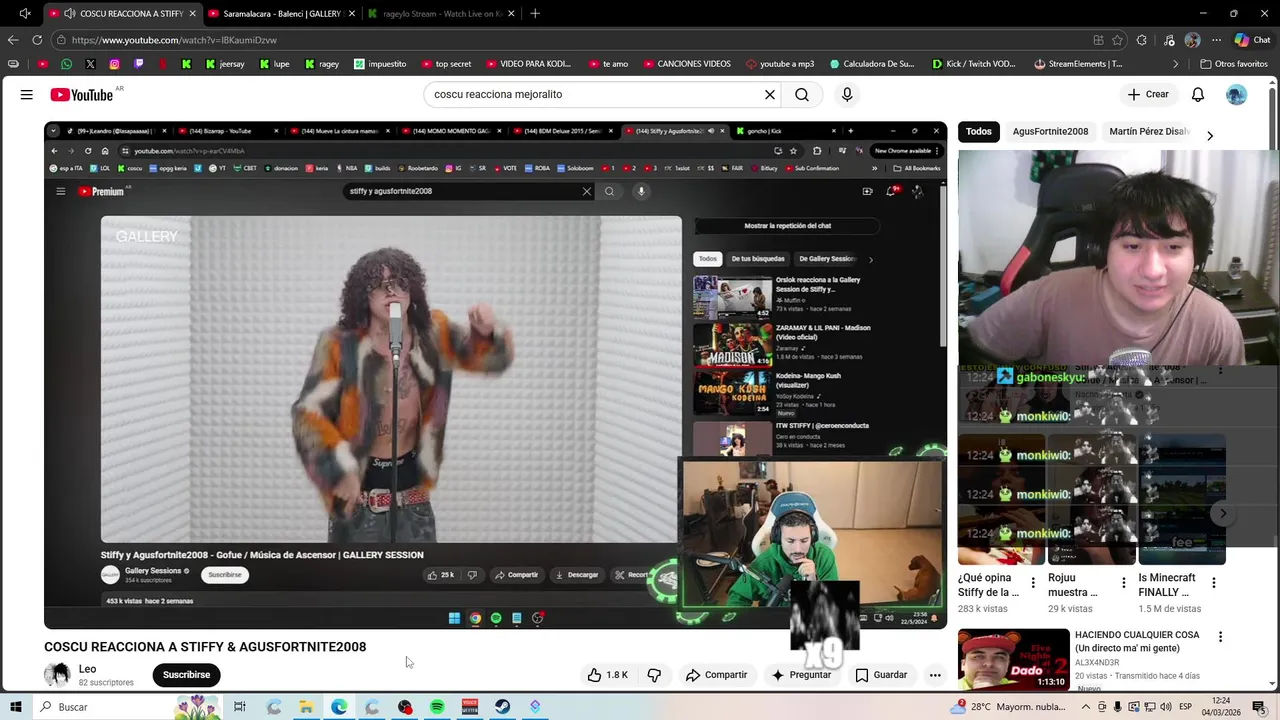Reload the page

(x=37, y=40)
